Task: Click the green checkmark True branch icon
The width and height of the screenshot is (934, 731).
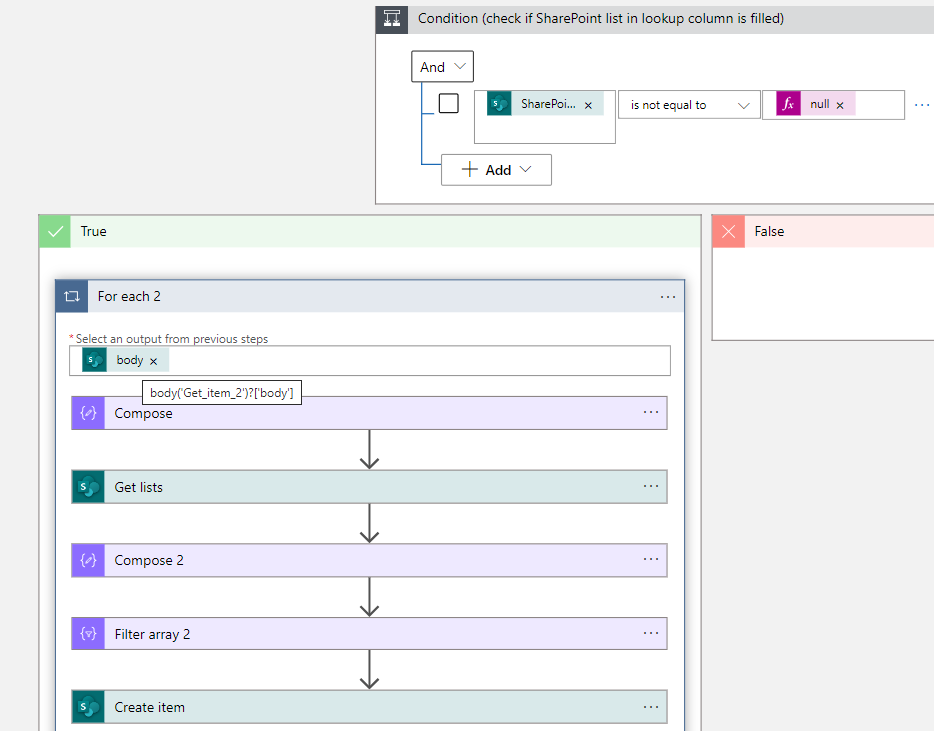Action: (x=55, y=232)
